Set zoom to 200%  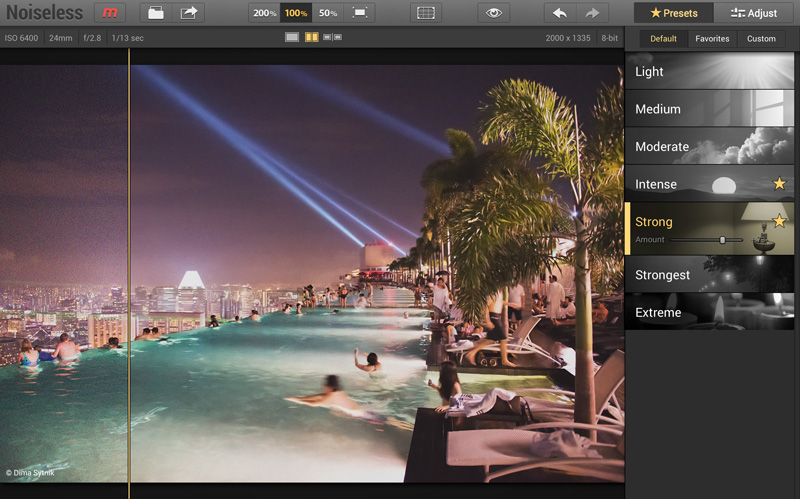(264, 13)
